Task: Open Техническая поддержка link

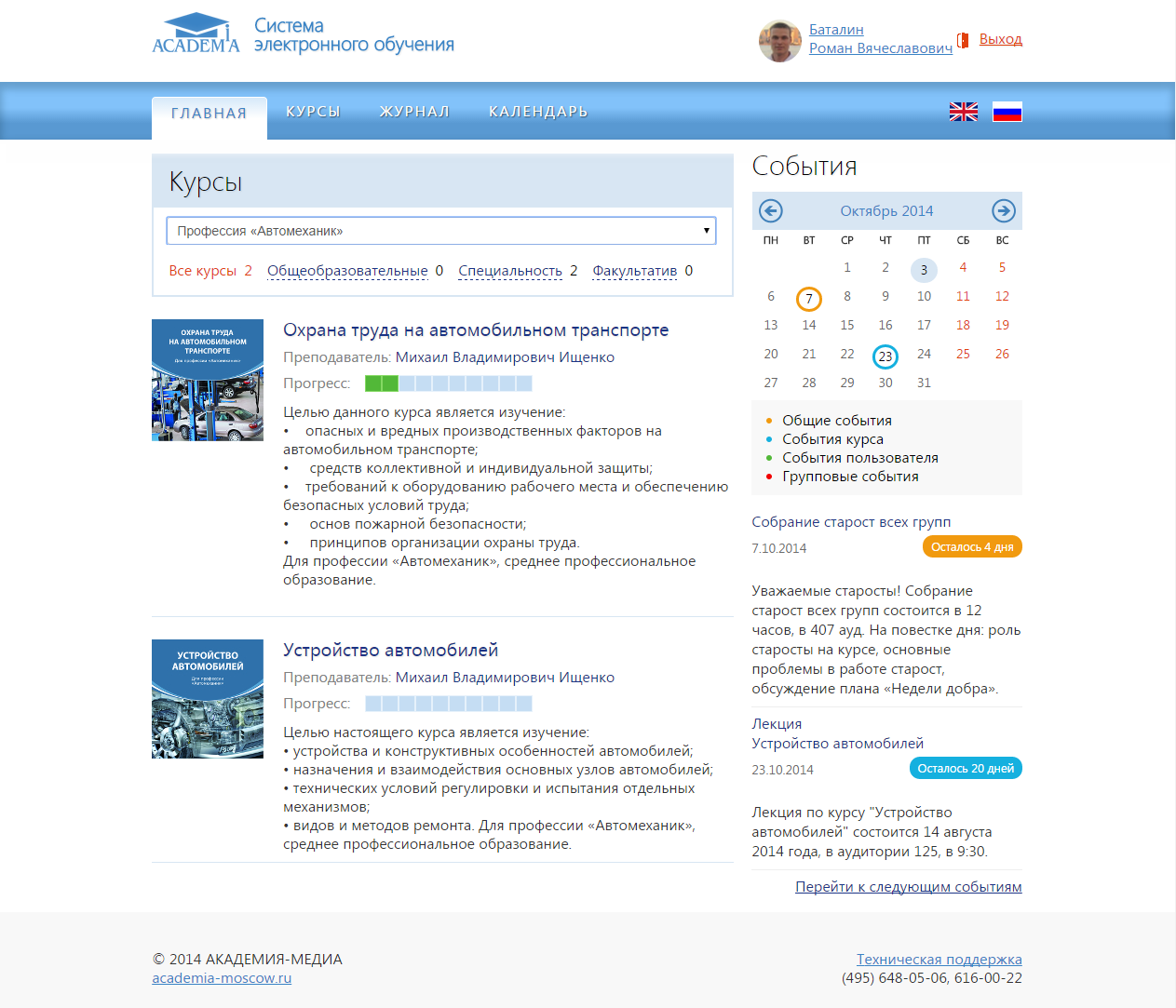Action: pos(939,960)
